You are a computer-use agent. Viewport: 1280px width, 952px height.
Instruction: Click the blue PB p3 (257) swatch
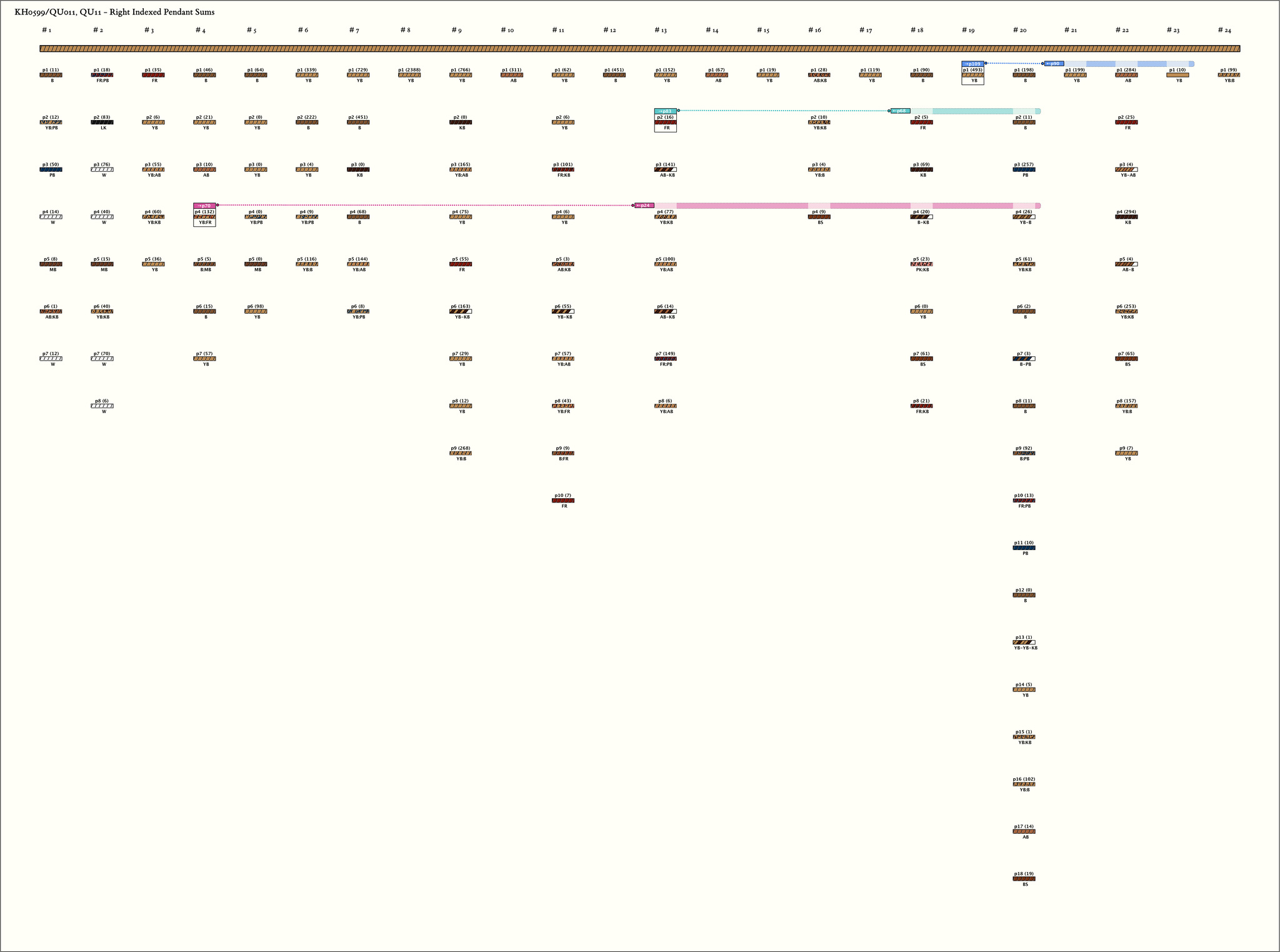[x=1024, y=169]
